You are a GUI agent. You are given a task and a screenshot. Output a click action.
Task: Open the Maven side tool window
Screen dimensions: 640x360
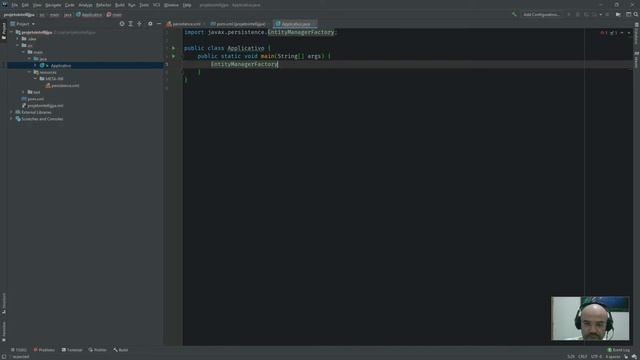636,60
